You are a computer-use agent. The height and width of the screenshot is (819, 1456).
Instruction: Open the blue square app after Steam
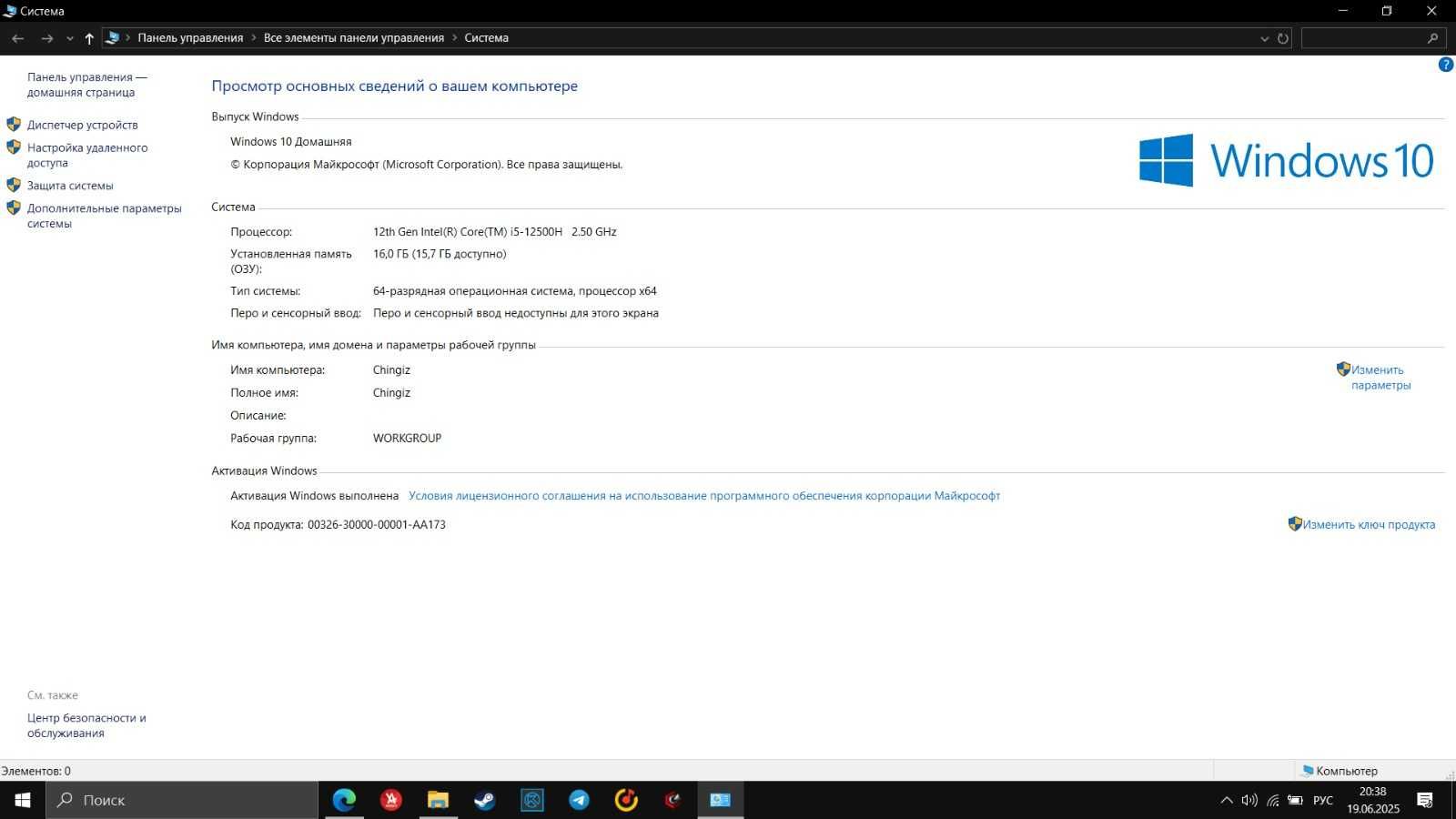532,800
